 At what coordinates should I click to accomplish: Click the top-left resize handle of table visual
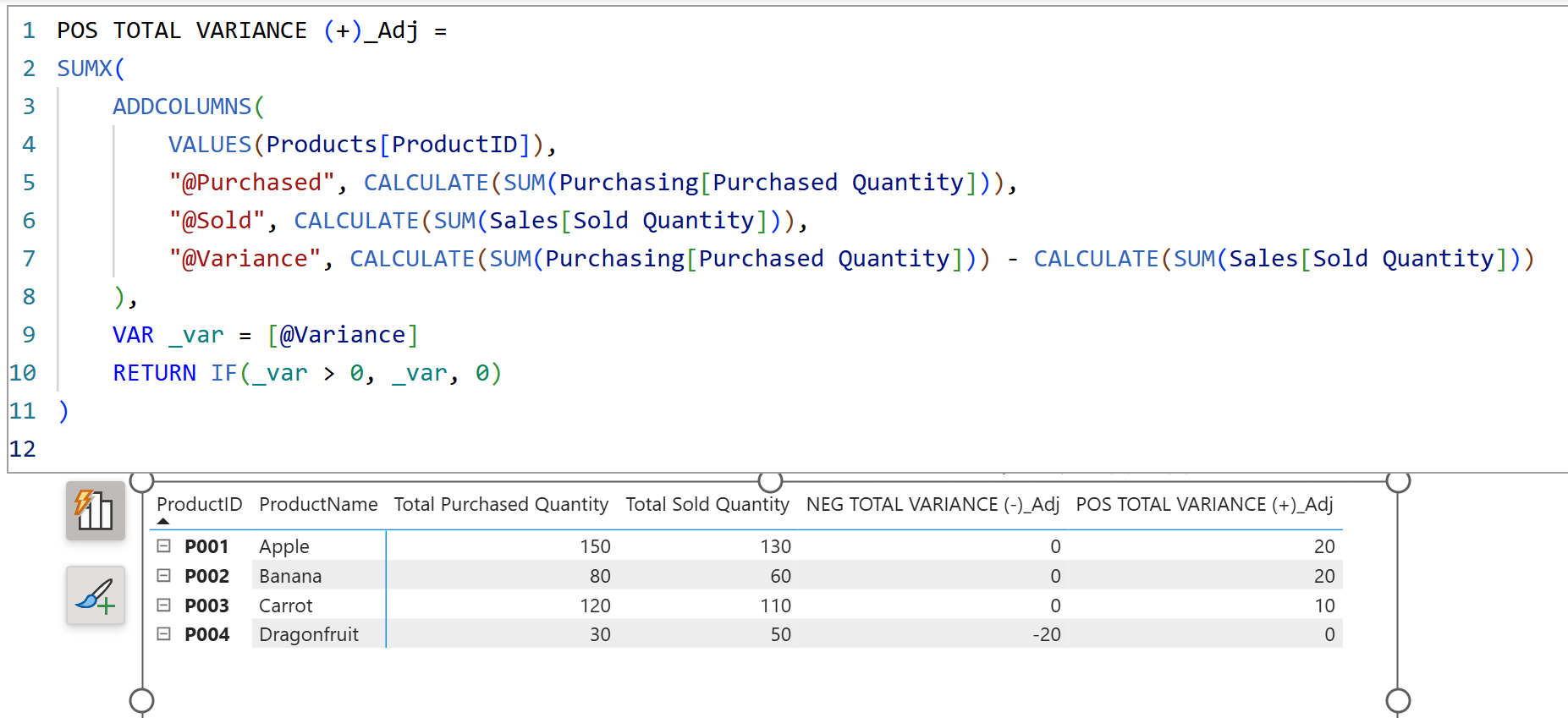142,481
